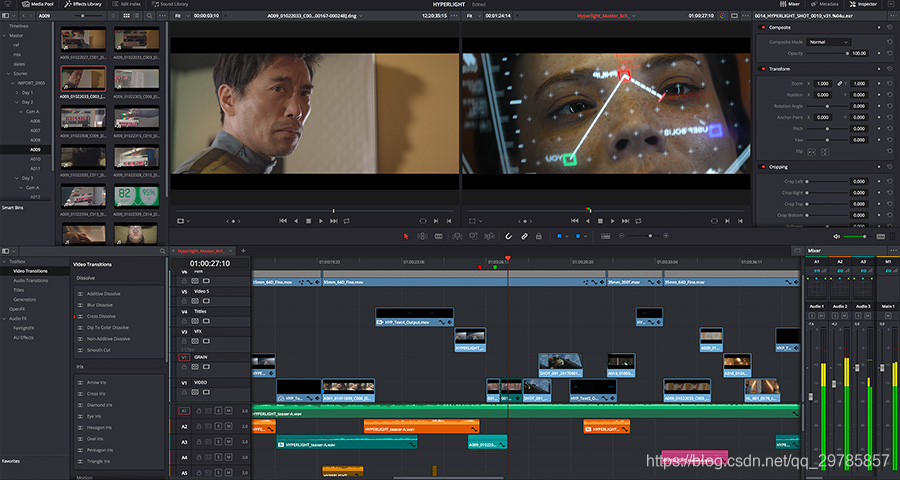Show the Metadata panel
900x480 pixels.
coord(824,4)
